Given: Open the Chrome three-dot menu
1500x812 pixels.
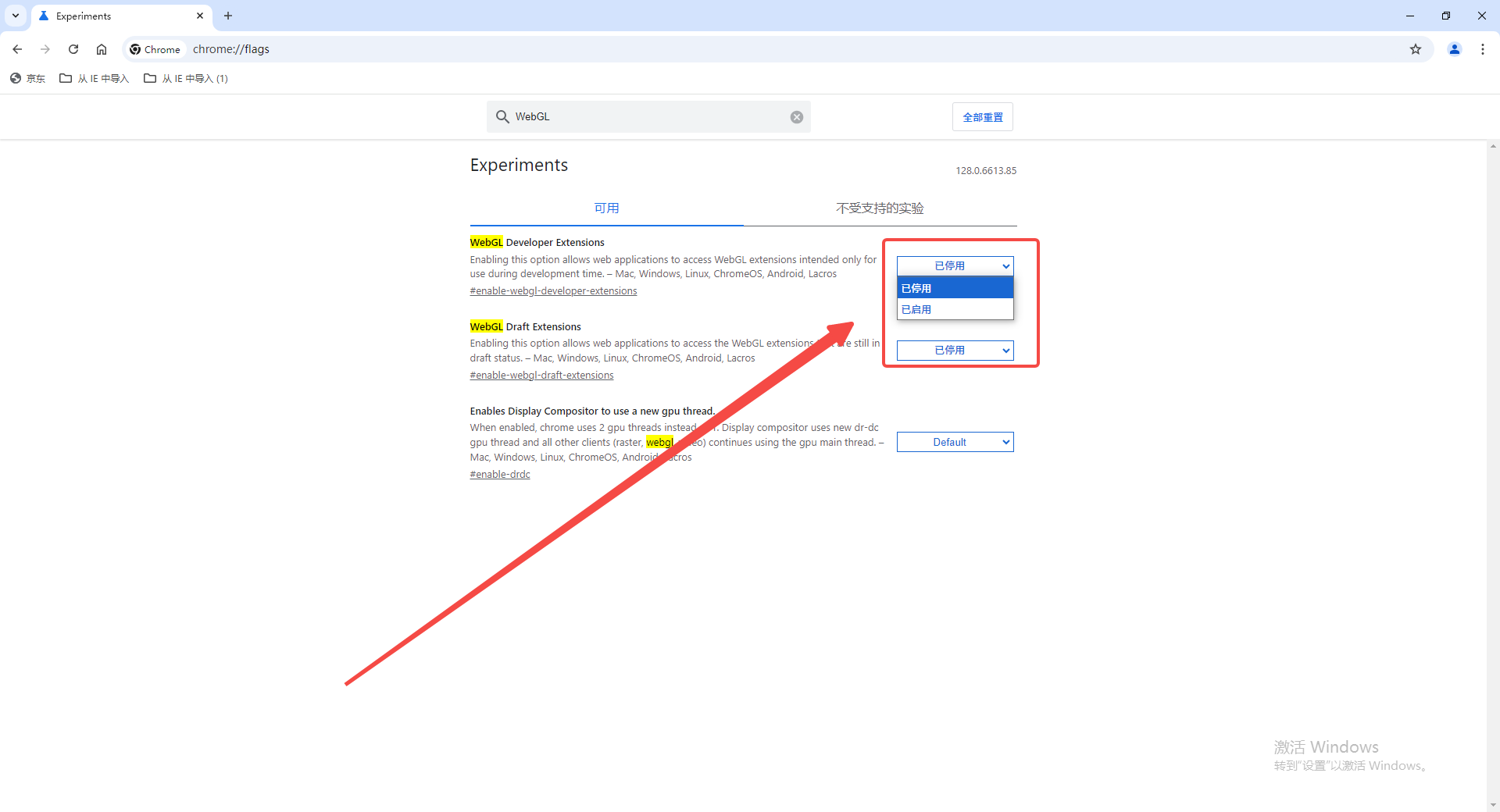Looking at the screenshot, I should (1483, 49).
